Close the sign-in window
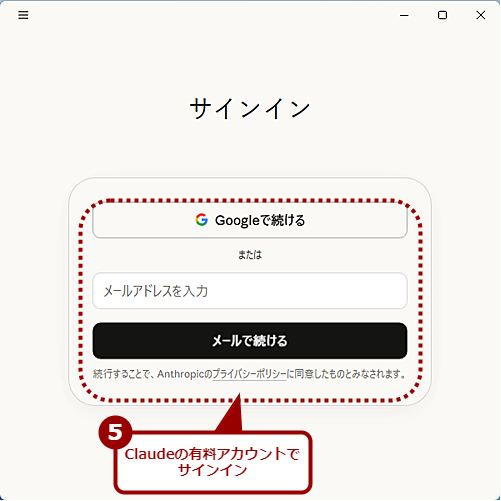This screenshot has height=501, width=501. point(481,15)
